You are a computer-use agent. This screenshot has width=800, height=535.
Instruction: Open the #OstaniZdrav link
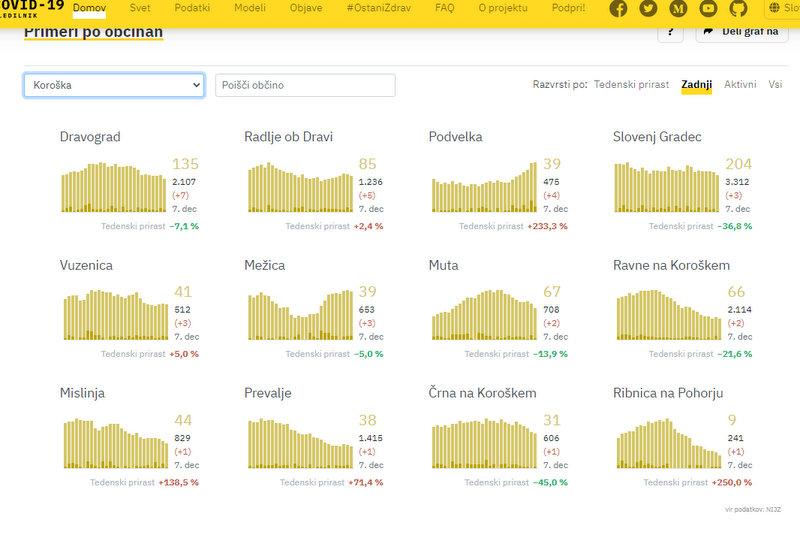(x=372, y=8)
